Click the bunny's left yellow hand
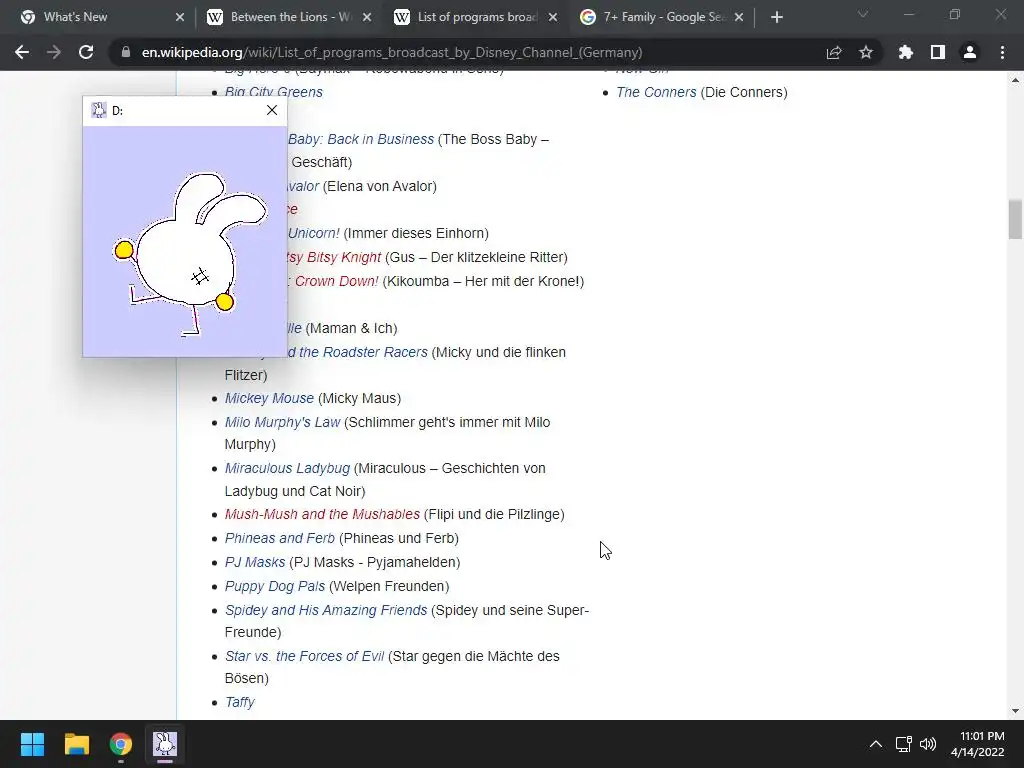 [124, 250]
